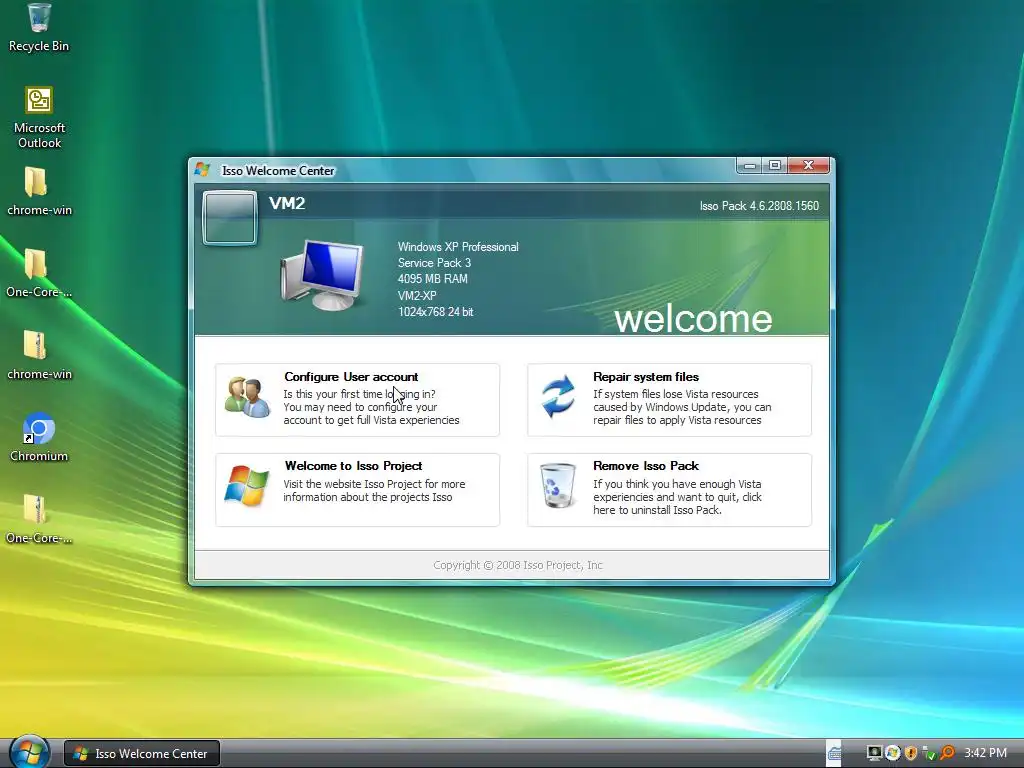
Task: Click the 3:42 PM system clock
Action: click(x=985, y=753)
